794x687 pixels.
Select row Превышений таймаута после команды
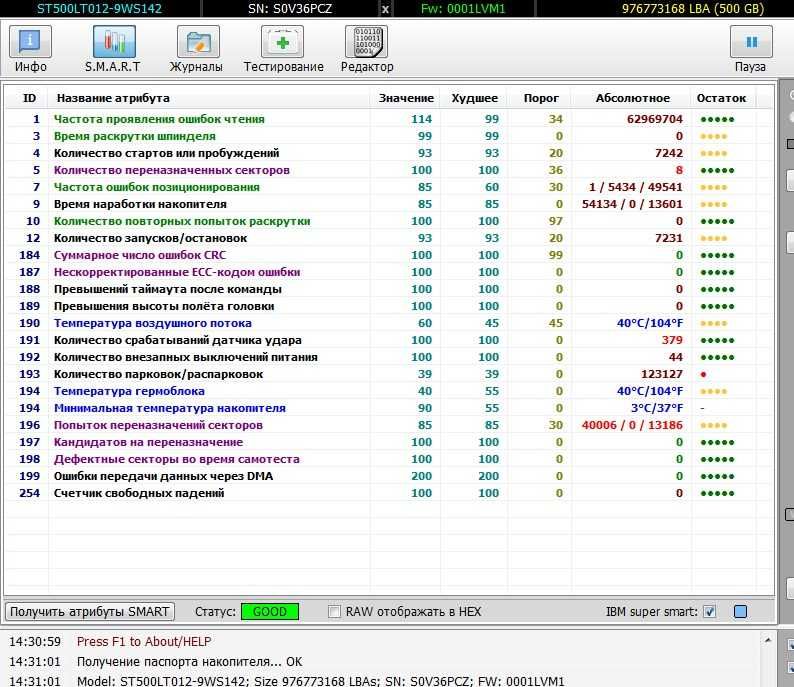(390, 289)
